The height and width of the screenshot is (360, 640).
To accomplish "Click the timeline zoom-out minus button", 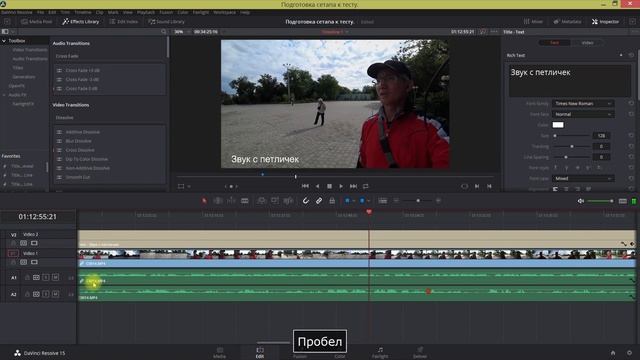I will (x=396, y=201).
